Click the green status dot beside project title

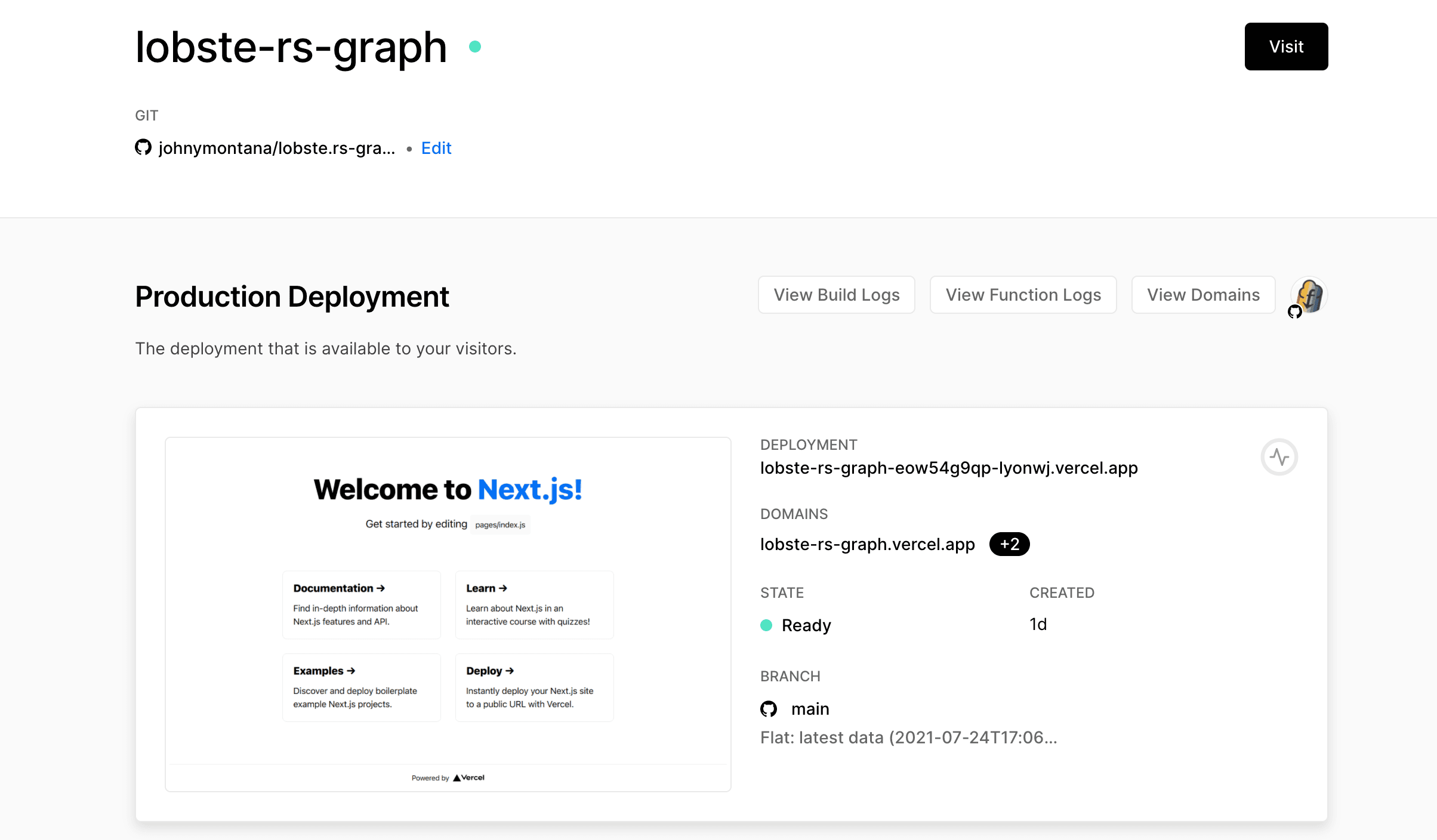(x=475, y=47)
